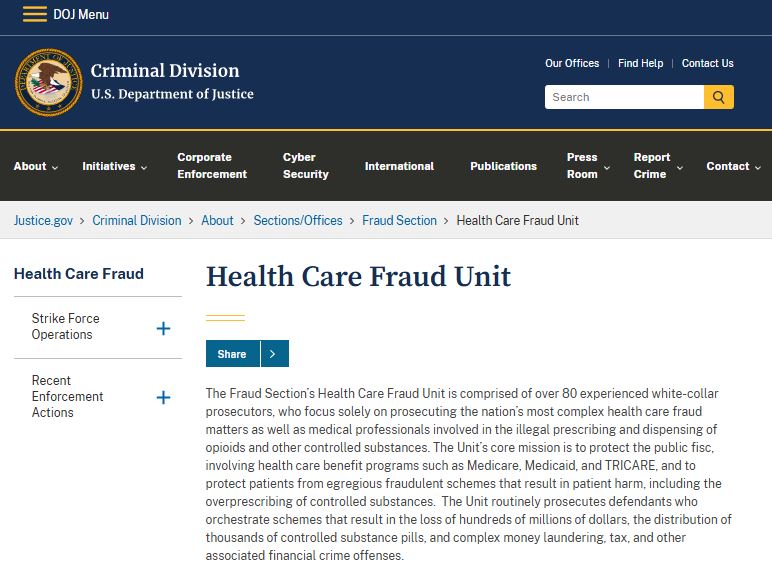Expand Recent Enforcement Actions plus icon
Image resolution: width=772 pixels, height=570 pixels.
(163, 397)
